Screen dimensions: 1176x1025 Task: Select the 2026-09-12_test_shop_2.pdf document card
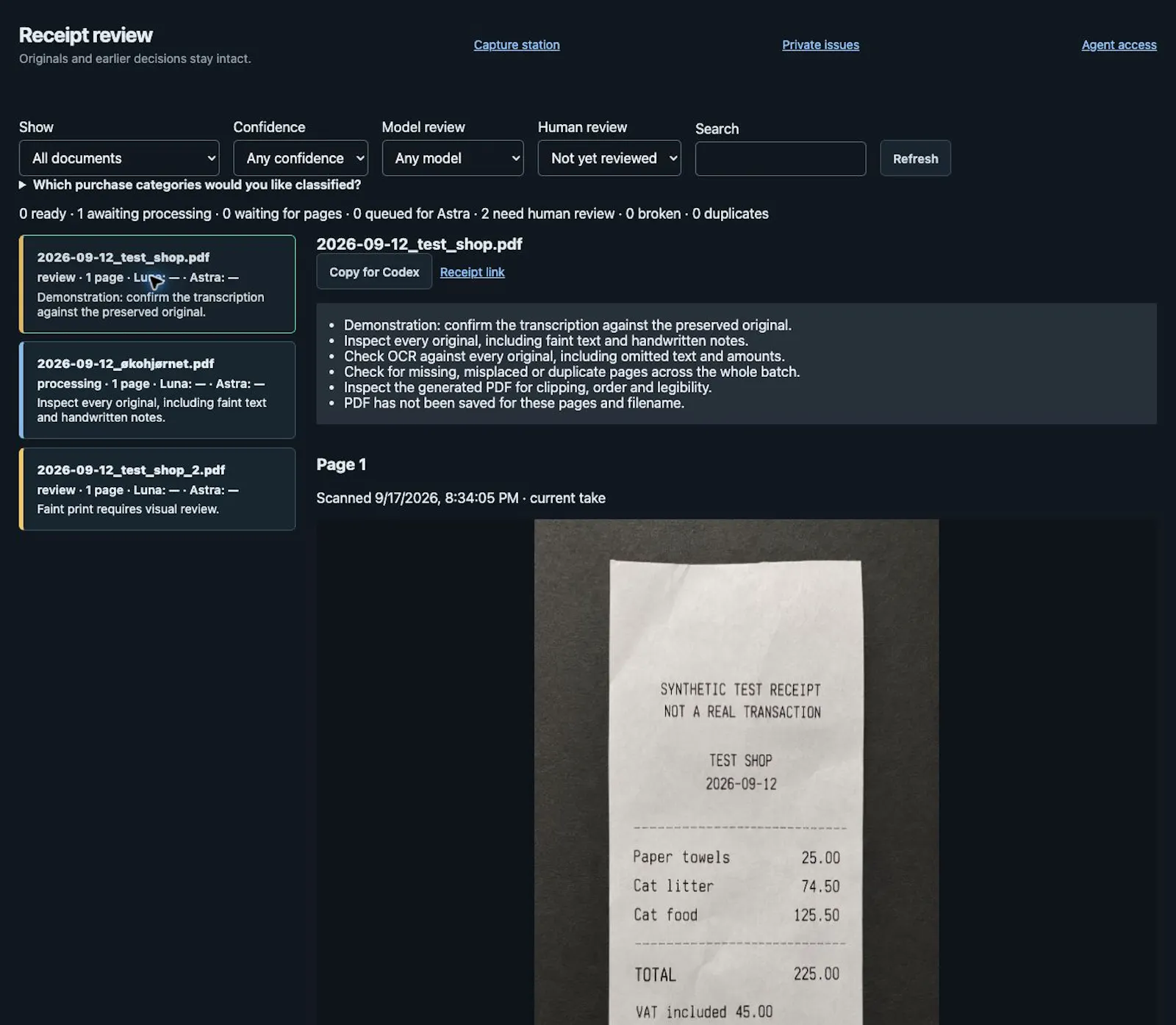pos(157,489)
